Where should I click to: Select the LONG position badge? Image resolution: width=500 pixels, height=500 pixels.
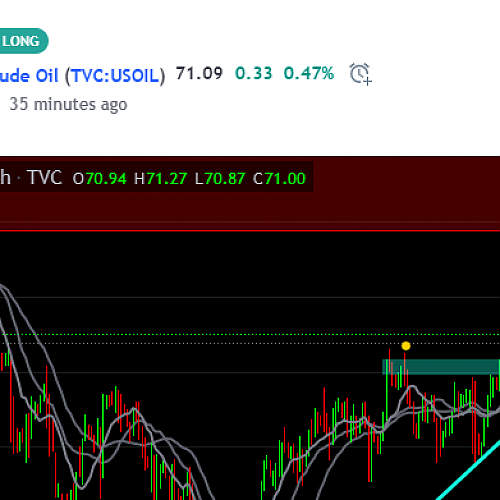click(23, 41)
